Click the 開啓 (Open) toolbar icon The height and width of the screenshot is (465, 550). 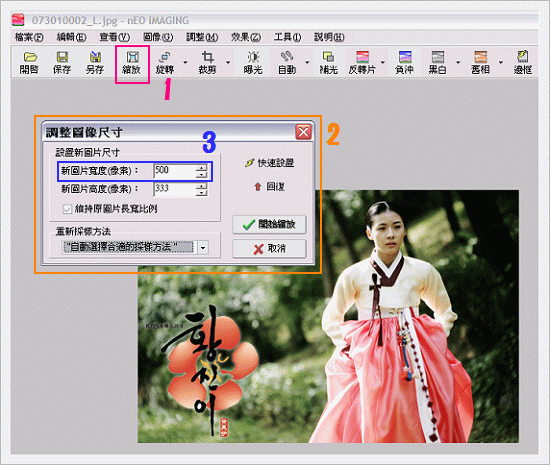pyautogui.click(x=29, y=63)
